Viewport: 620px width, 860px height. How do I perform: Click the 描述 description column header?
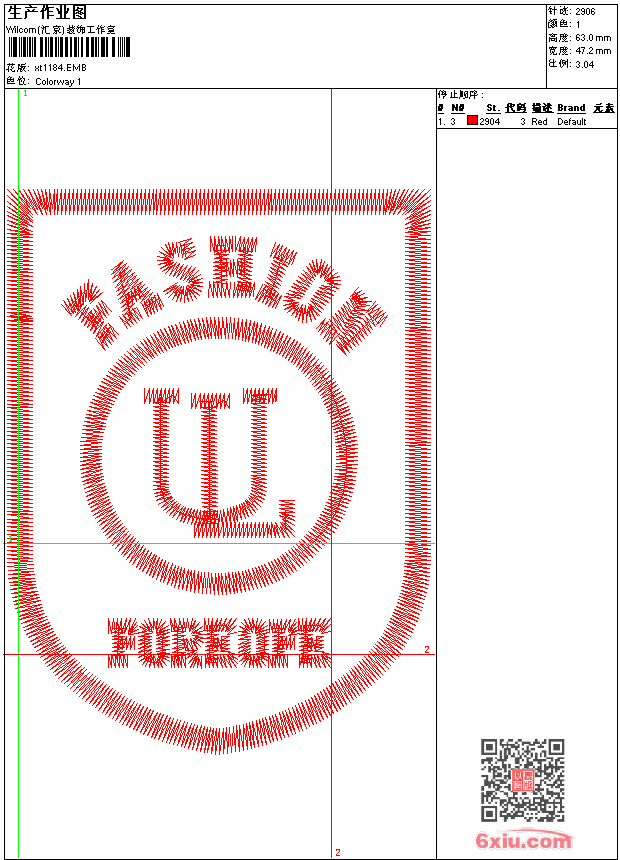pyautogui.click(x=542, y=108)
